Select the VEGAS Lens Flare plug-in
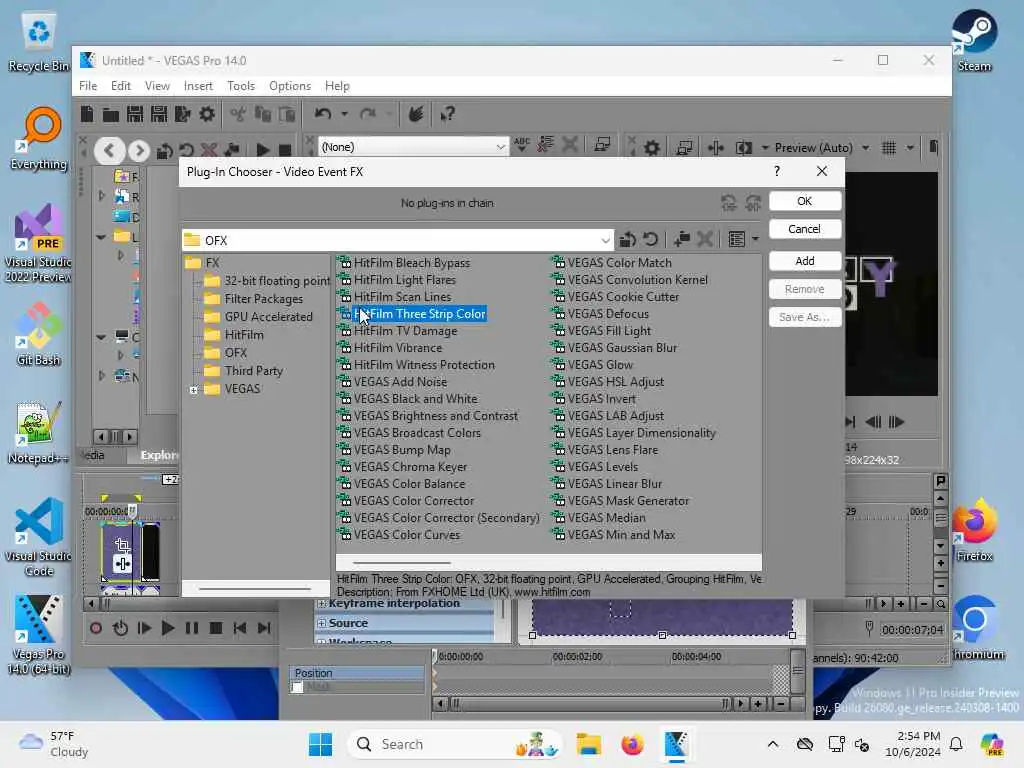1024x768 pixels. coord(613,450)
